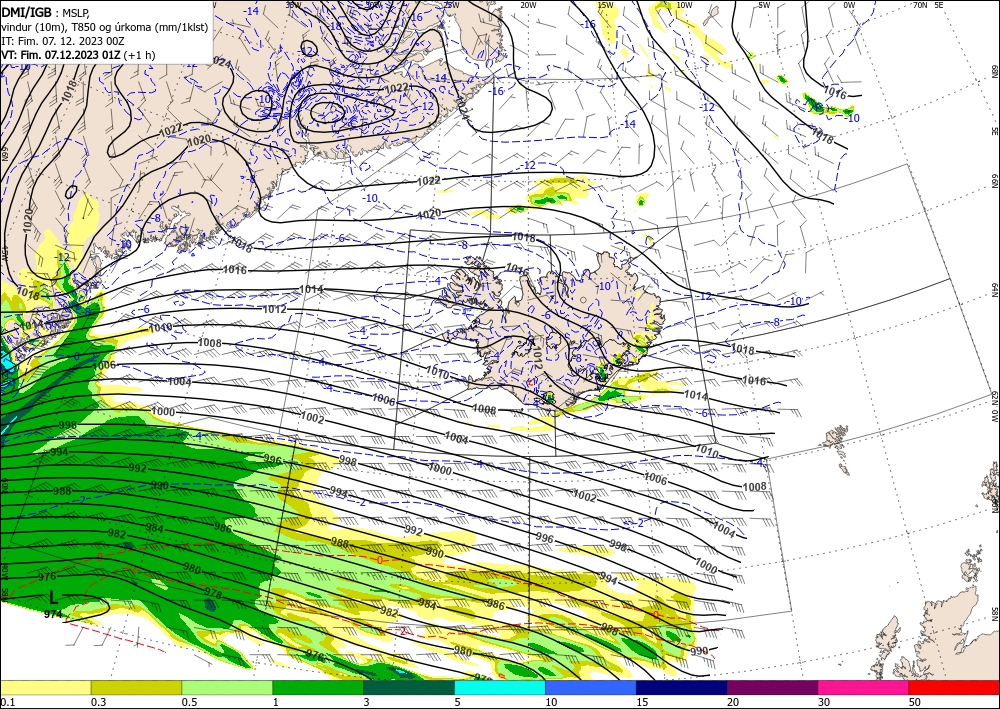Screen dimensions: 1000x709
Task: Click the 974 pressure value under the L
Action: click(54, 615)
